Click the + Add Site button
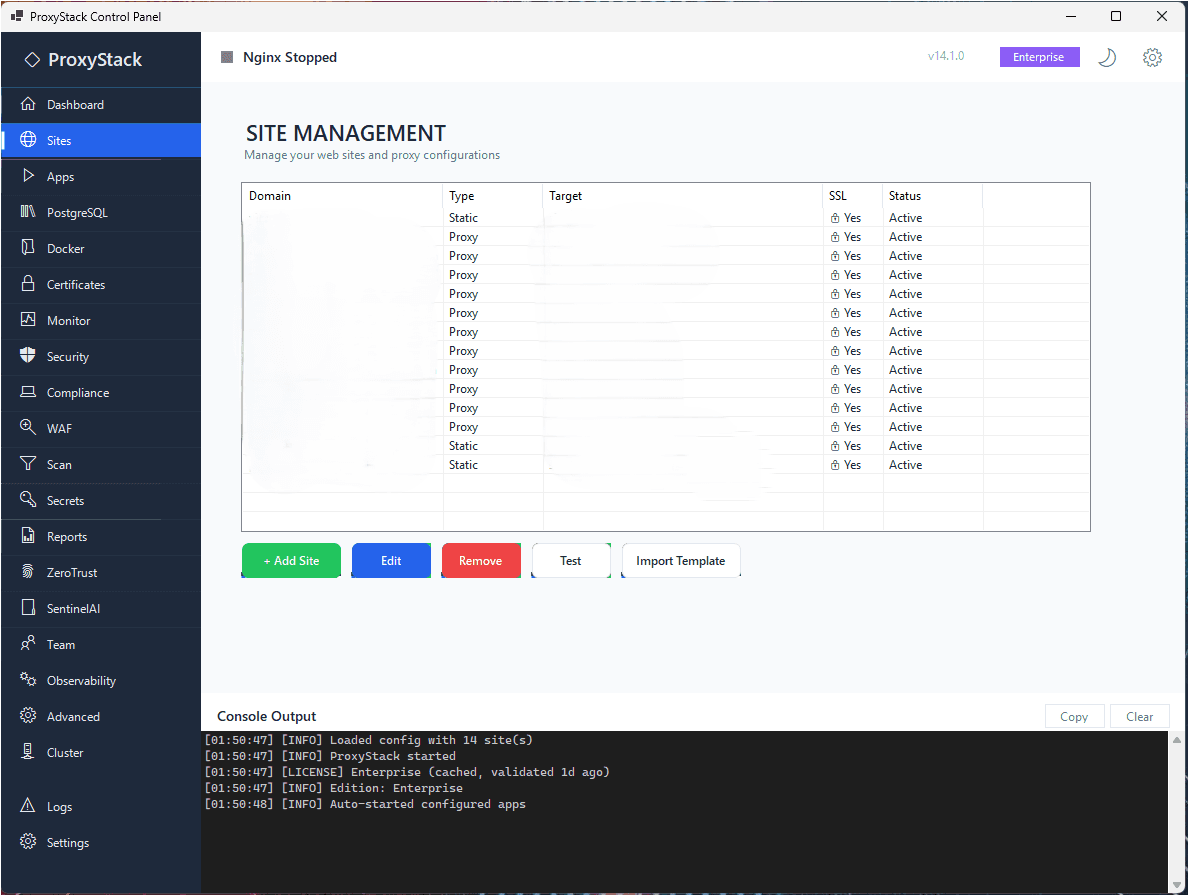1189x896 pixels. [291, 560]
